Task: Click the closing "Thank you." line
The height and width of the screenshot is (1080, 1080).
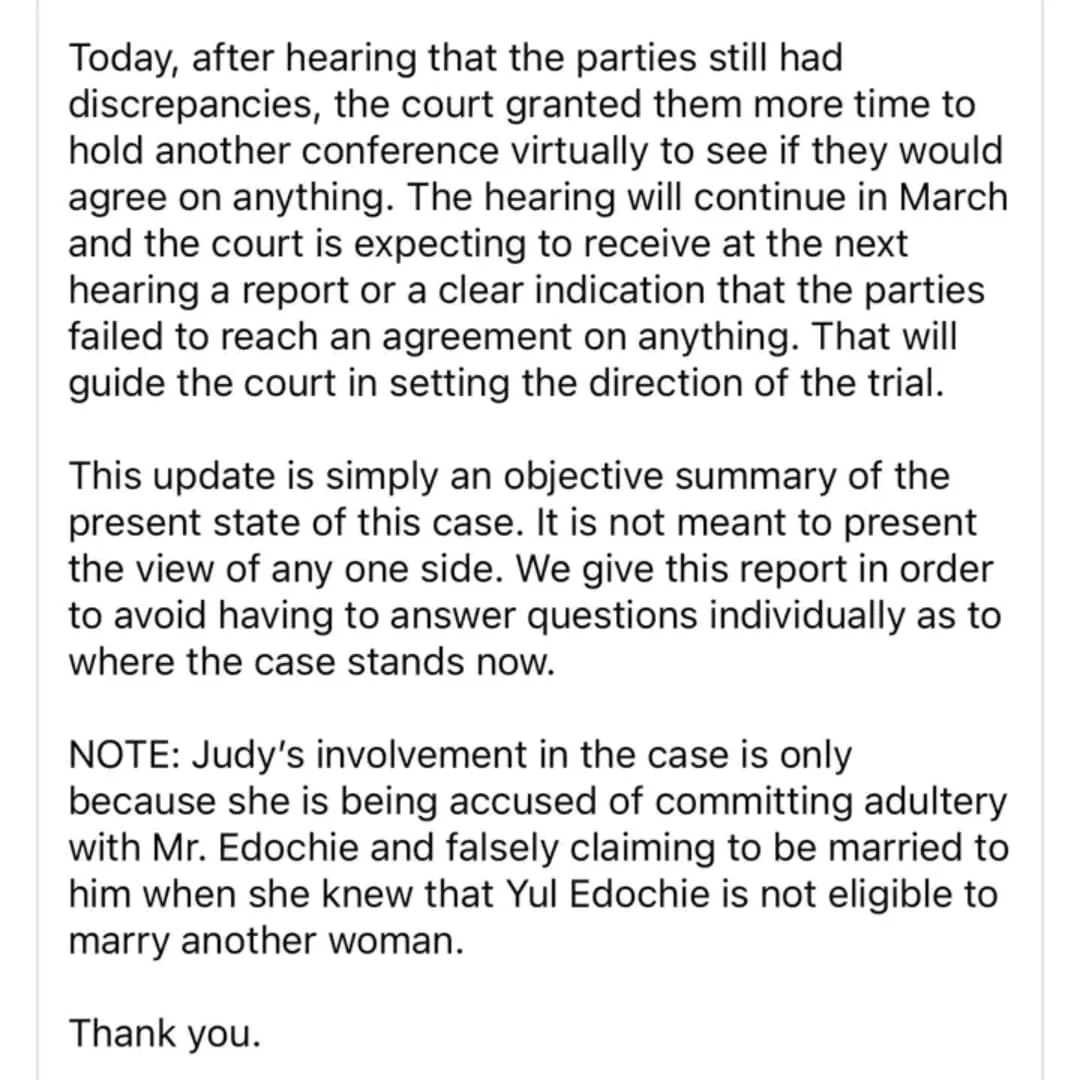Action: pos(164,1033)
